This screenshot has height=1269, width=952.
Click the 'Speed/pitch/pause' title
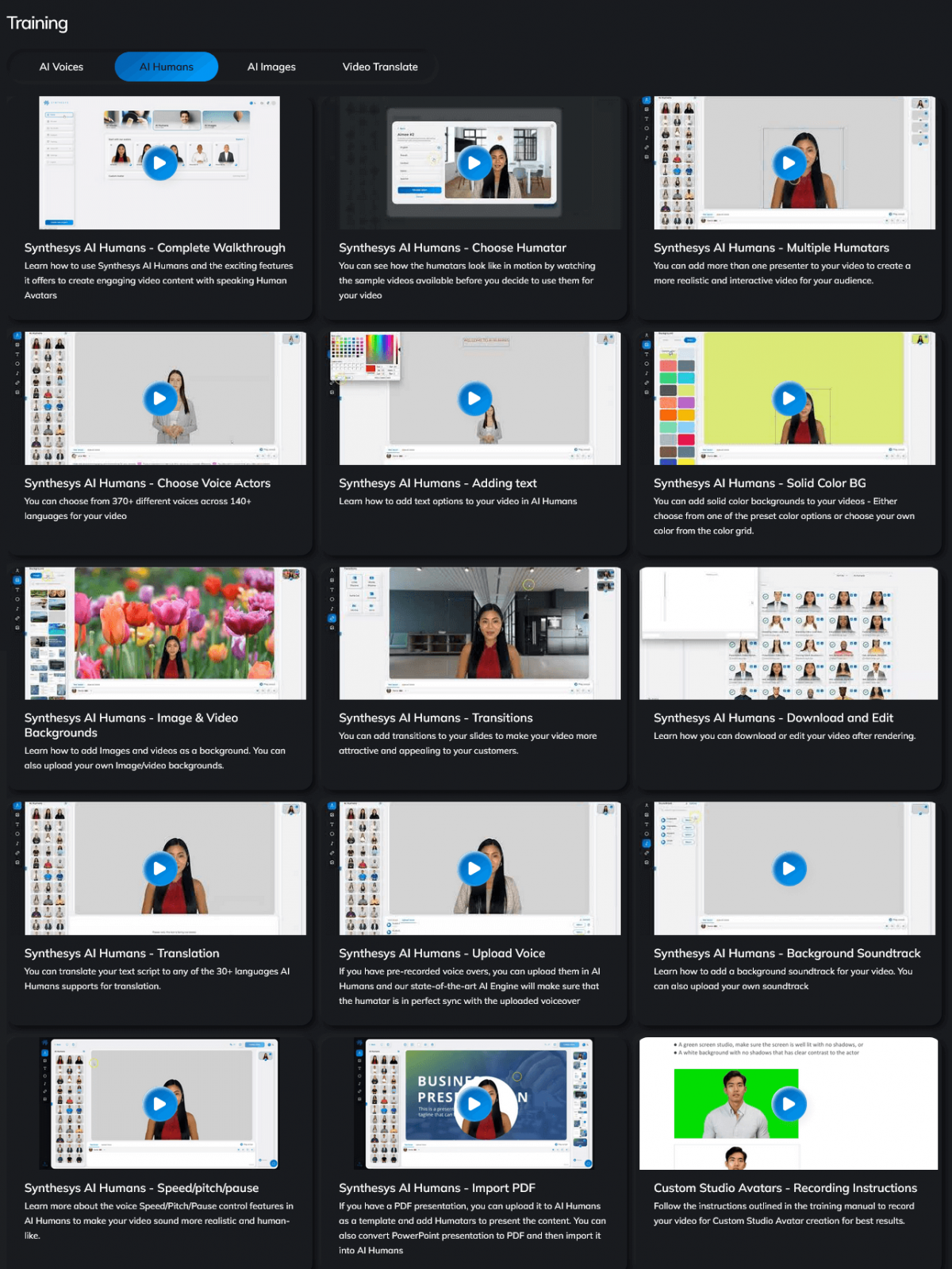141,1188
